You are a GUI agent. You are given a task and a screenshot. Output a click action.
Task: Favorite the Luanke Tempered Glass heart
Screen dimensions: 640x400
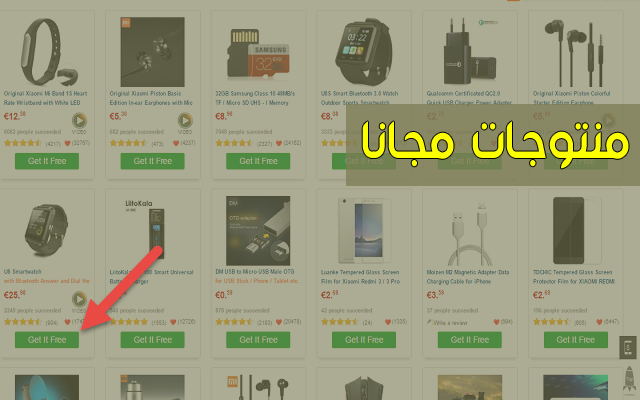388,322
